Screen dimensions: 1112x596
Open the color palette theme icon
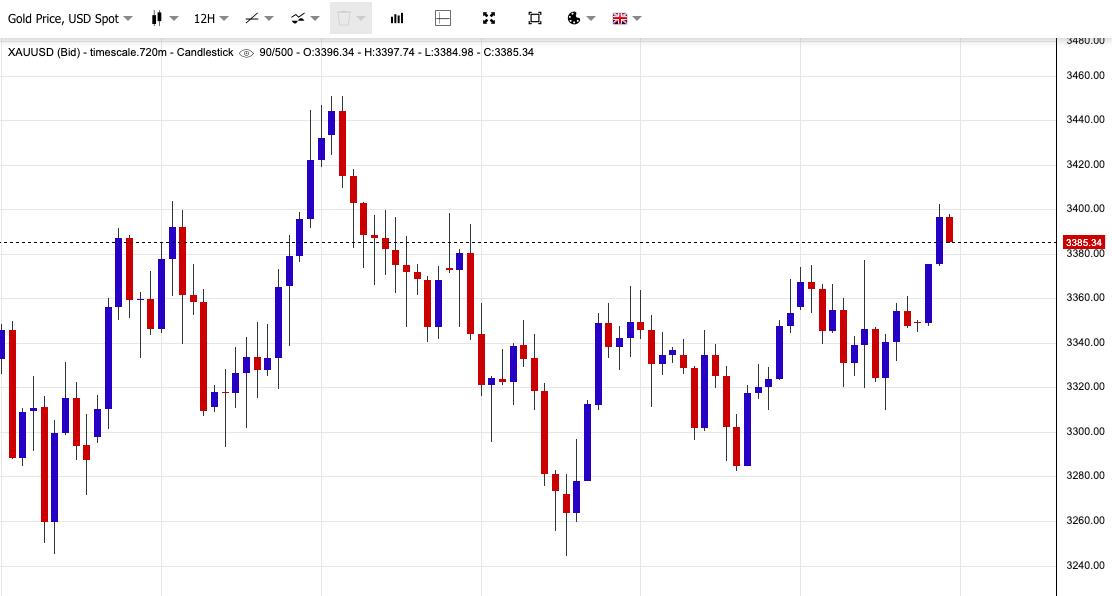point(574,18)
